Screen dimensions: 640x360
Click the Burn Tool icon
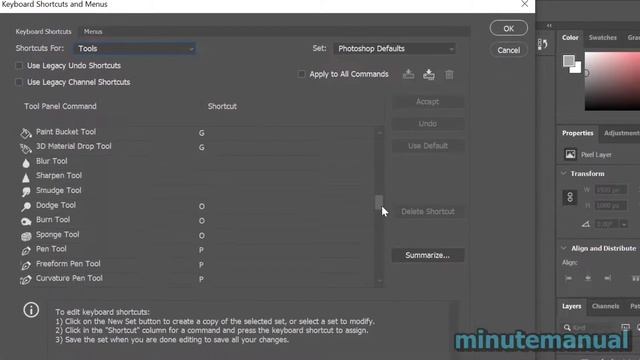click(x=26, y=221)
